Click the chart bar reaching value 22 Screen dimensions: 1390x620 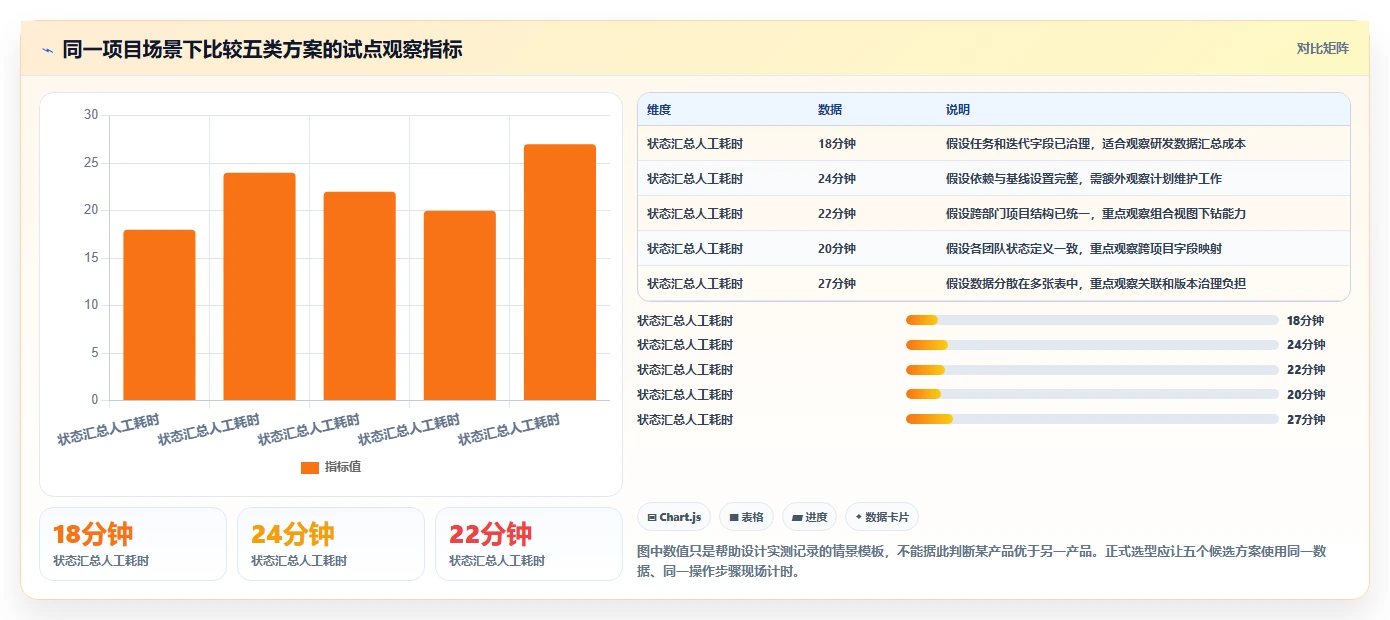[x=360, y=296]
